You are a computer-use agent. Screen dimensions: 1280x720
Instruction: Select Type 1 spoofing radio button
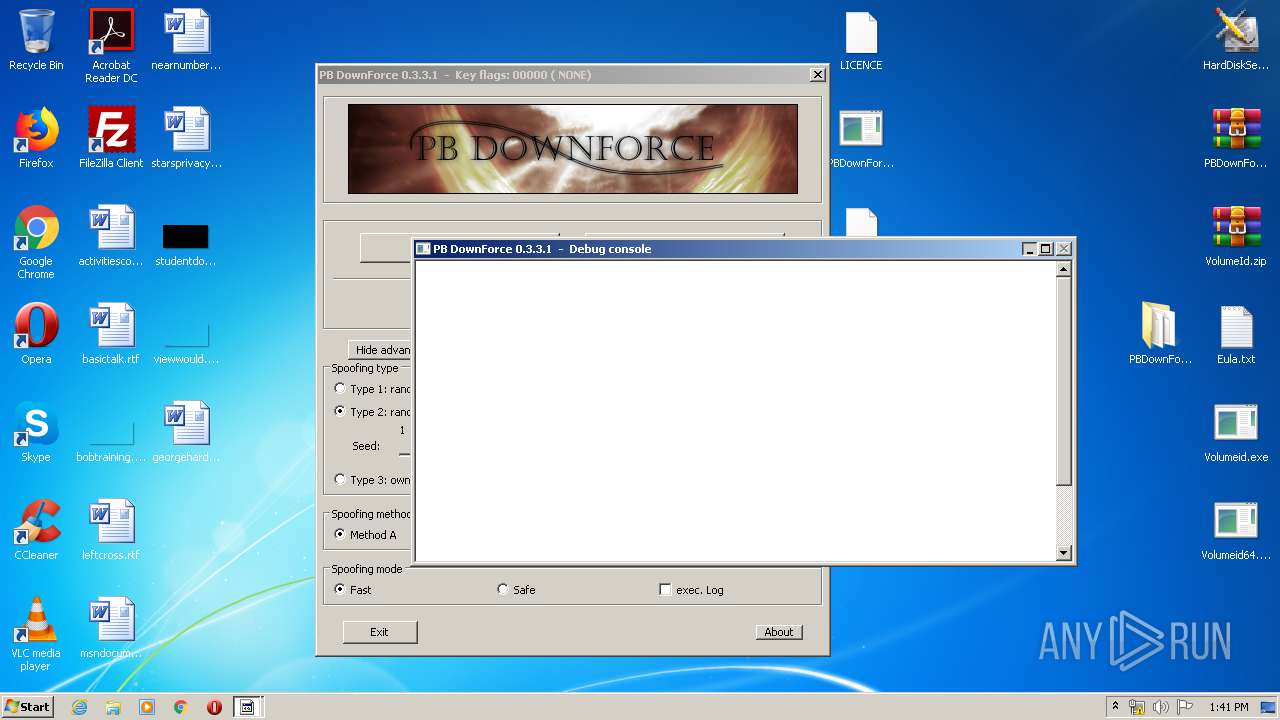pyautogui.click(x=340, y=389)
